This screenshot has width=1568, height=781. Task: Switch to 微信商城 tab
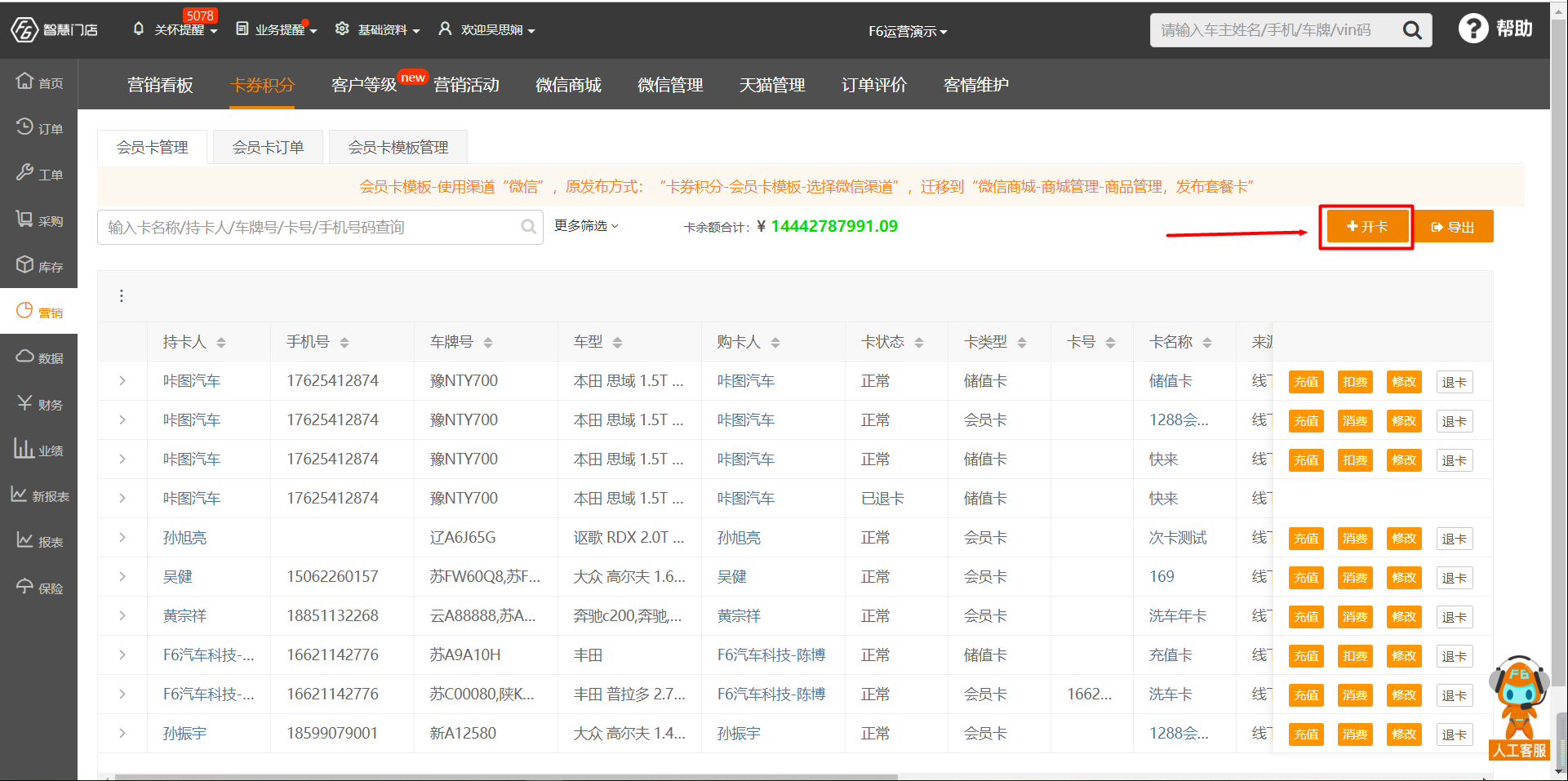568,85
